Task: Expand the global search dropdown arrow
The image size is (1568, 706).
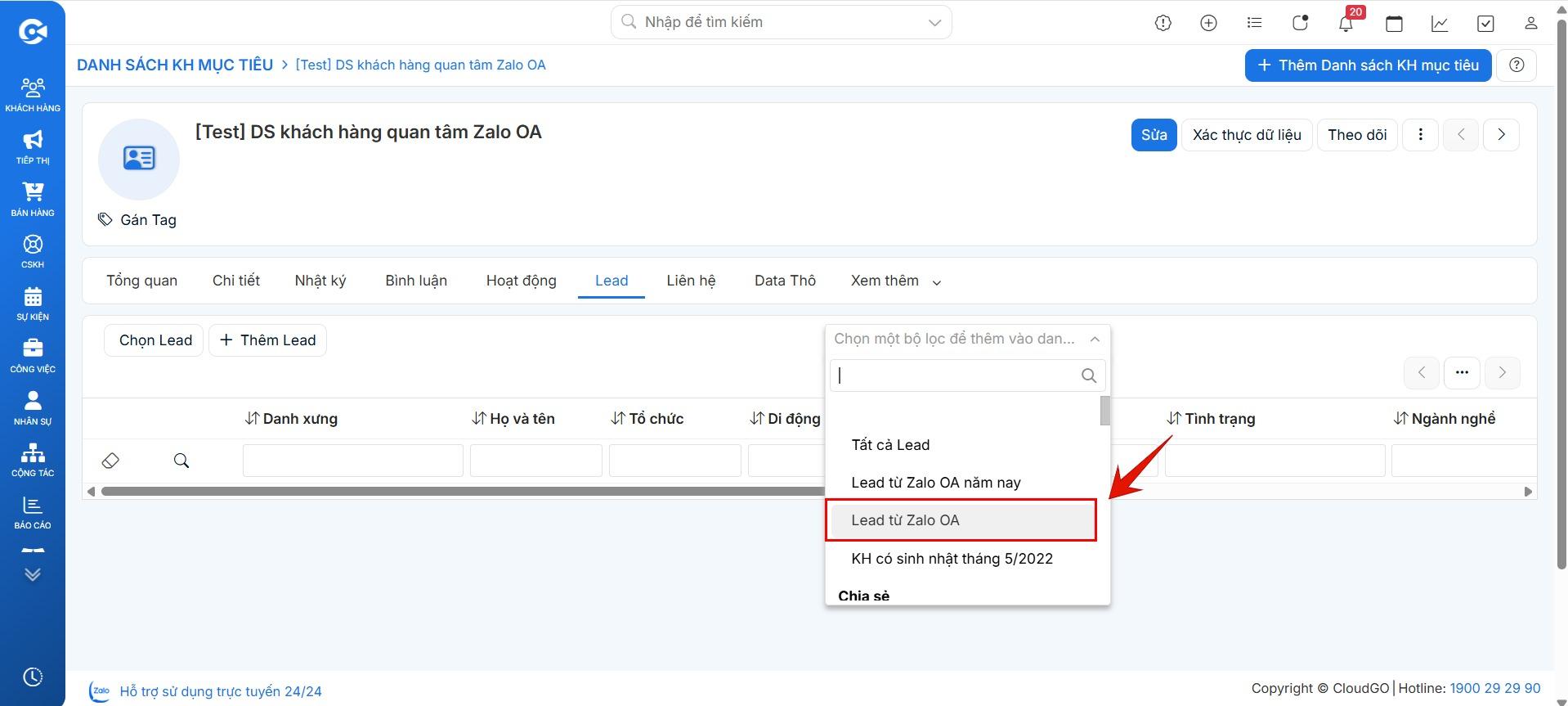Action: (934, 22)
